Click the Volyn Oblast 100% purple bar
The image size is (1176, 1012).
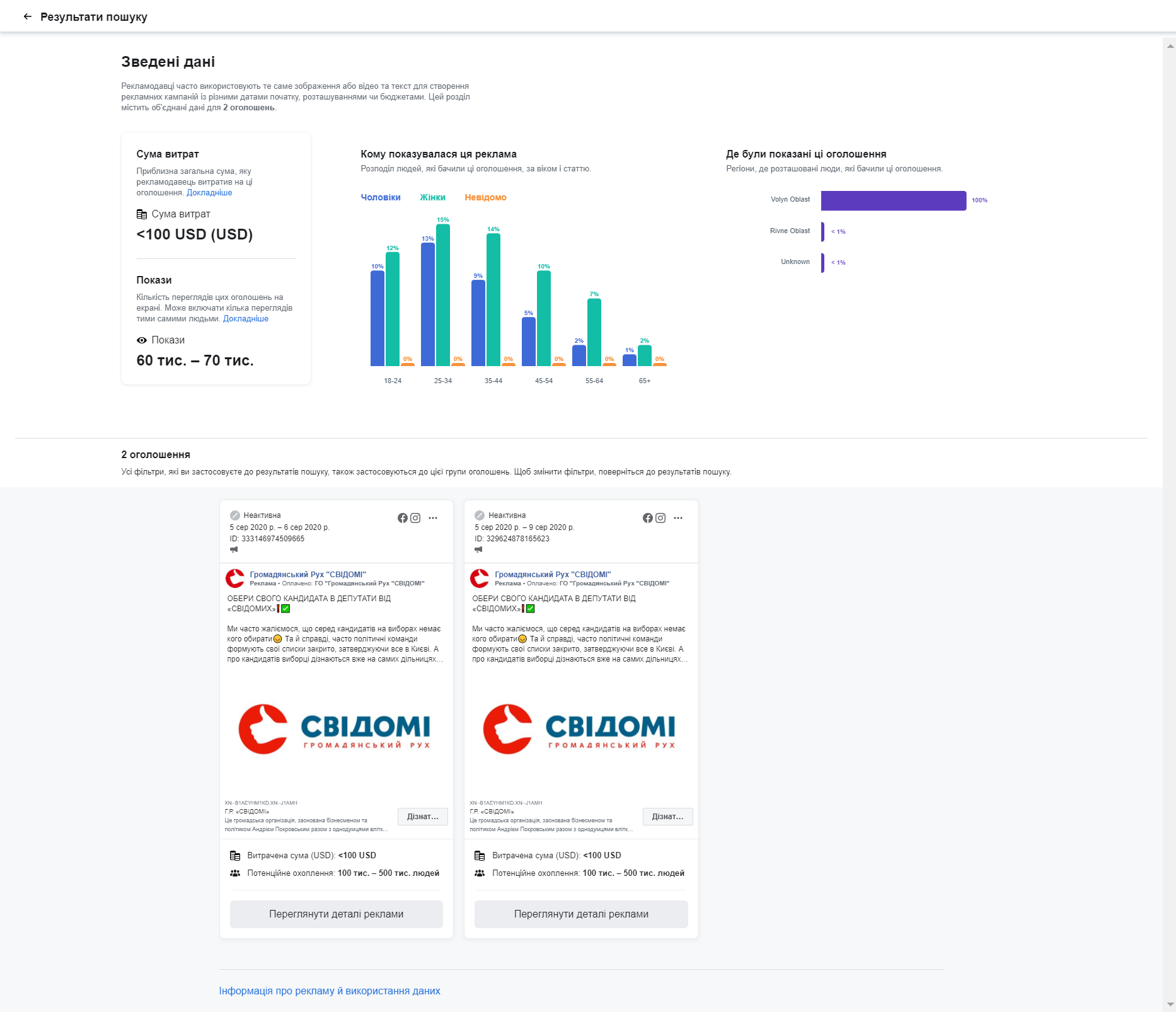pyautogui.click(x=893, y=200)
